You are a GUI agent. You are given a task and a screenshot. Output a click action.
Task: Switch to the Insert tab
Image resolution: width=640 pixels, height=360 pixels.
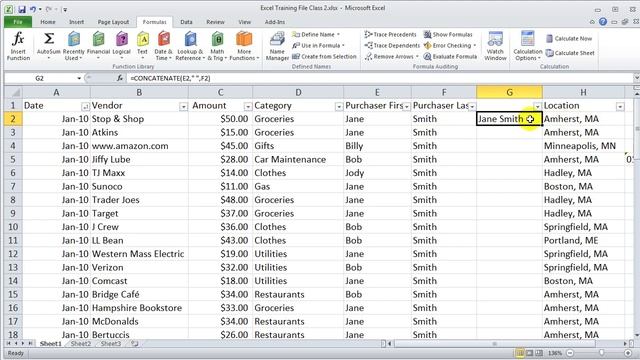[76, 22]
